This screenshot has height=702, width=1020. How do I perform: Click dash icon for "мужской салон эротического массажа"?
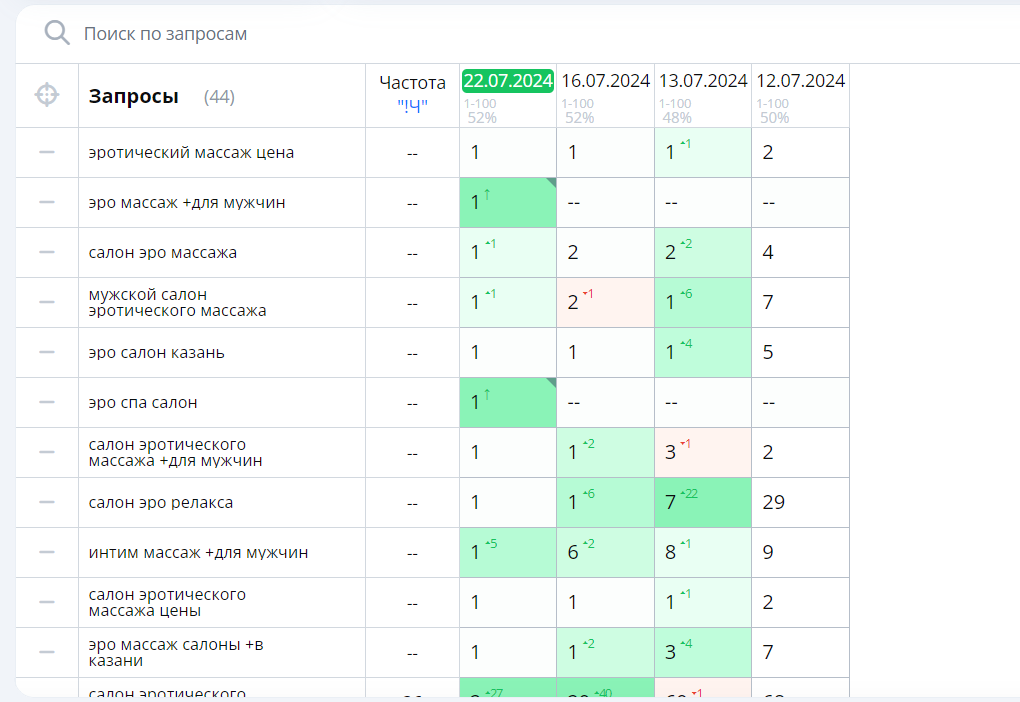[47, 303]
